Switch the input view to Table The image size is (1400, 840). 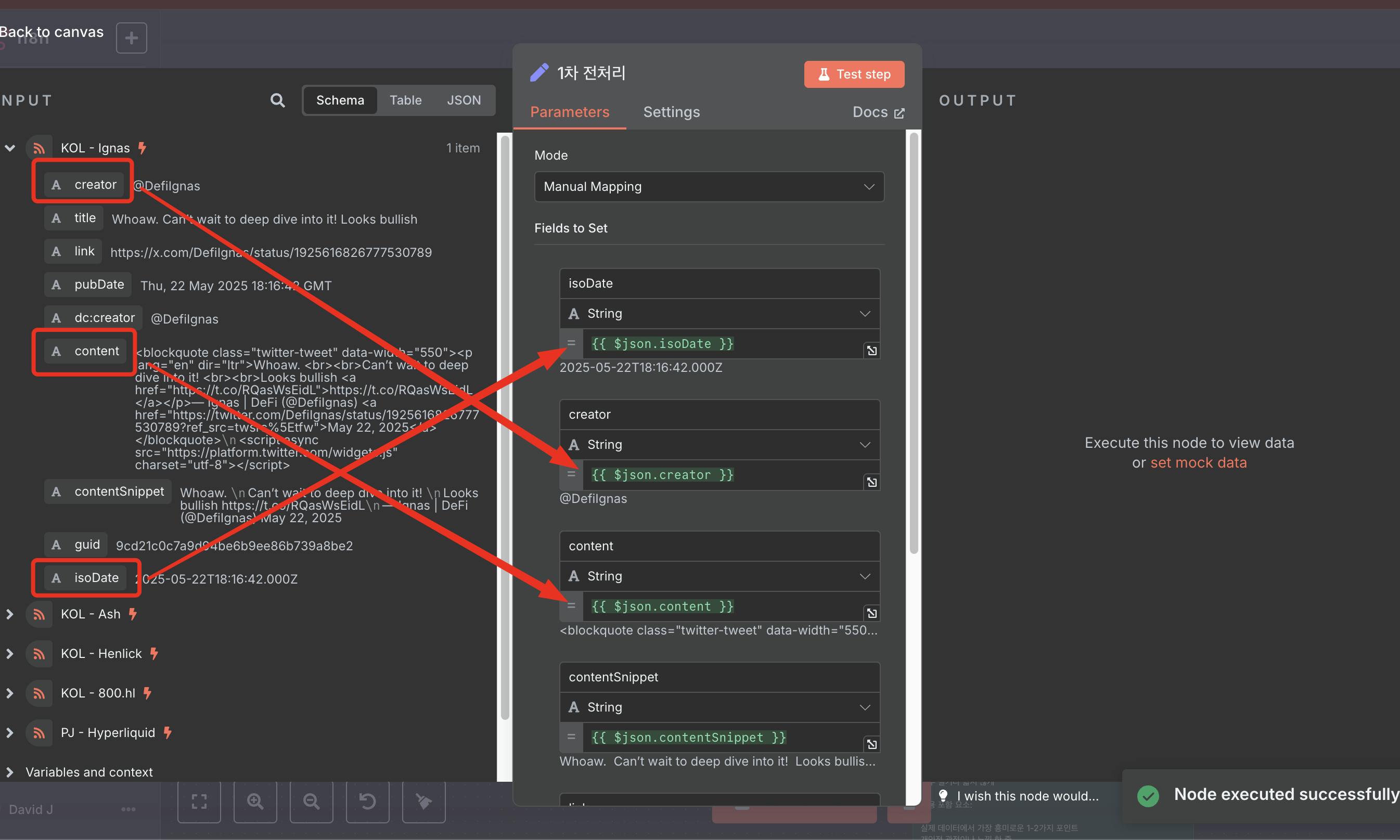coord(405,100)
